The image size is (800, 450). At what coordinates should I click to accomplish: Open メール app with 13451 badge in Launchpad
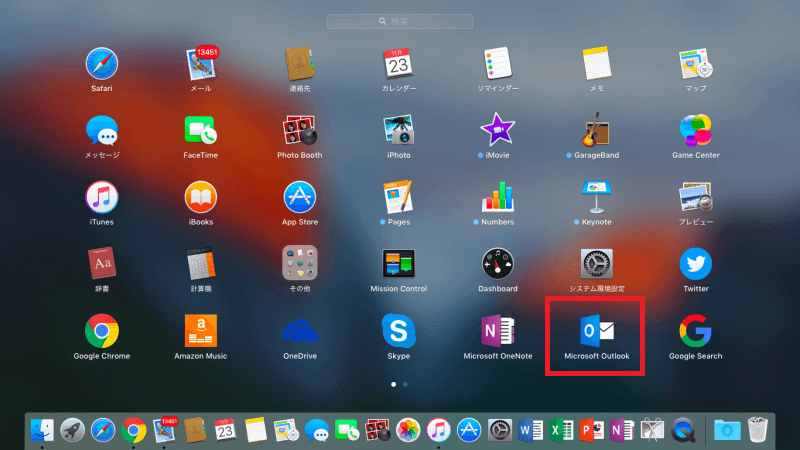tap(201, 64)
